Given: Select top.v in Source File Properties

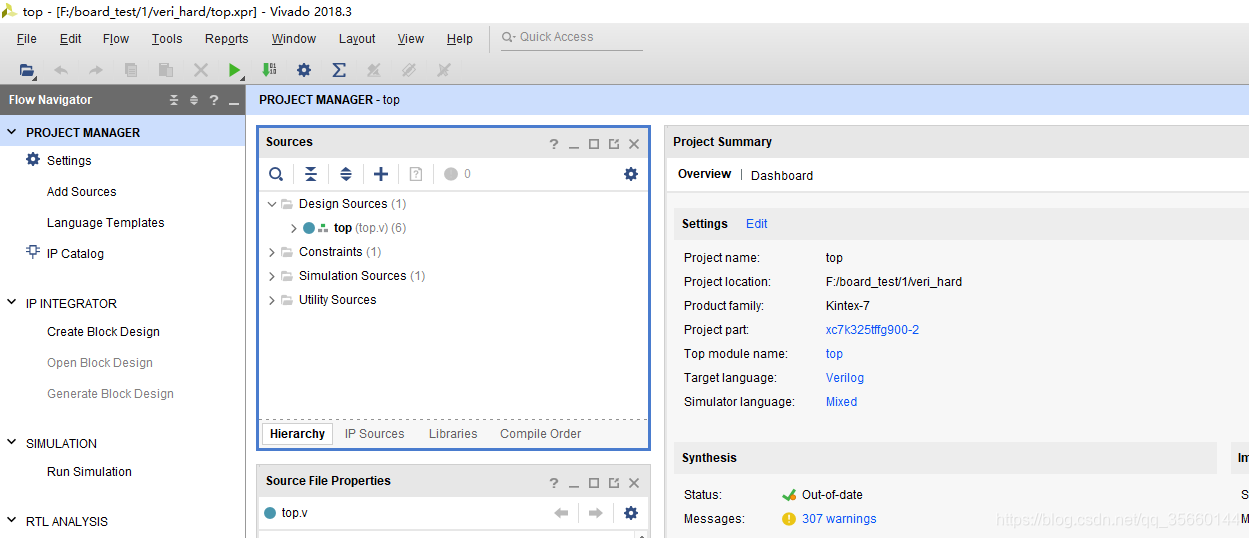Looking at the screenshot, I should 295,513.
